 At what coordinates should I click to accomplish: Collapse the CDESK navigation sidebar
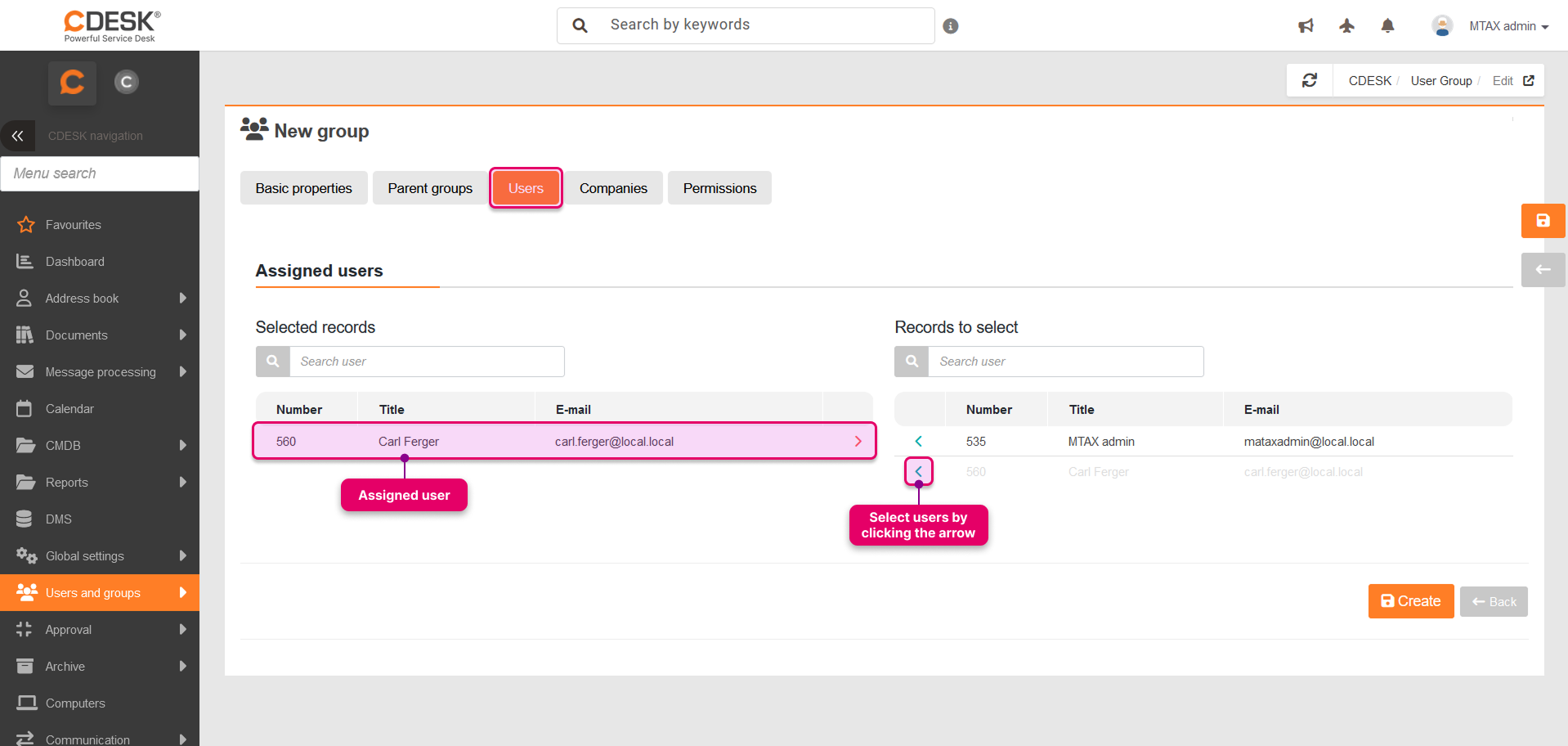18,136
